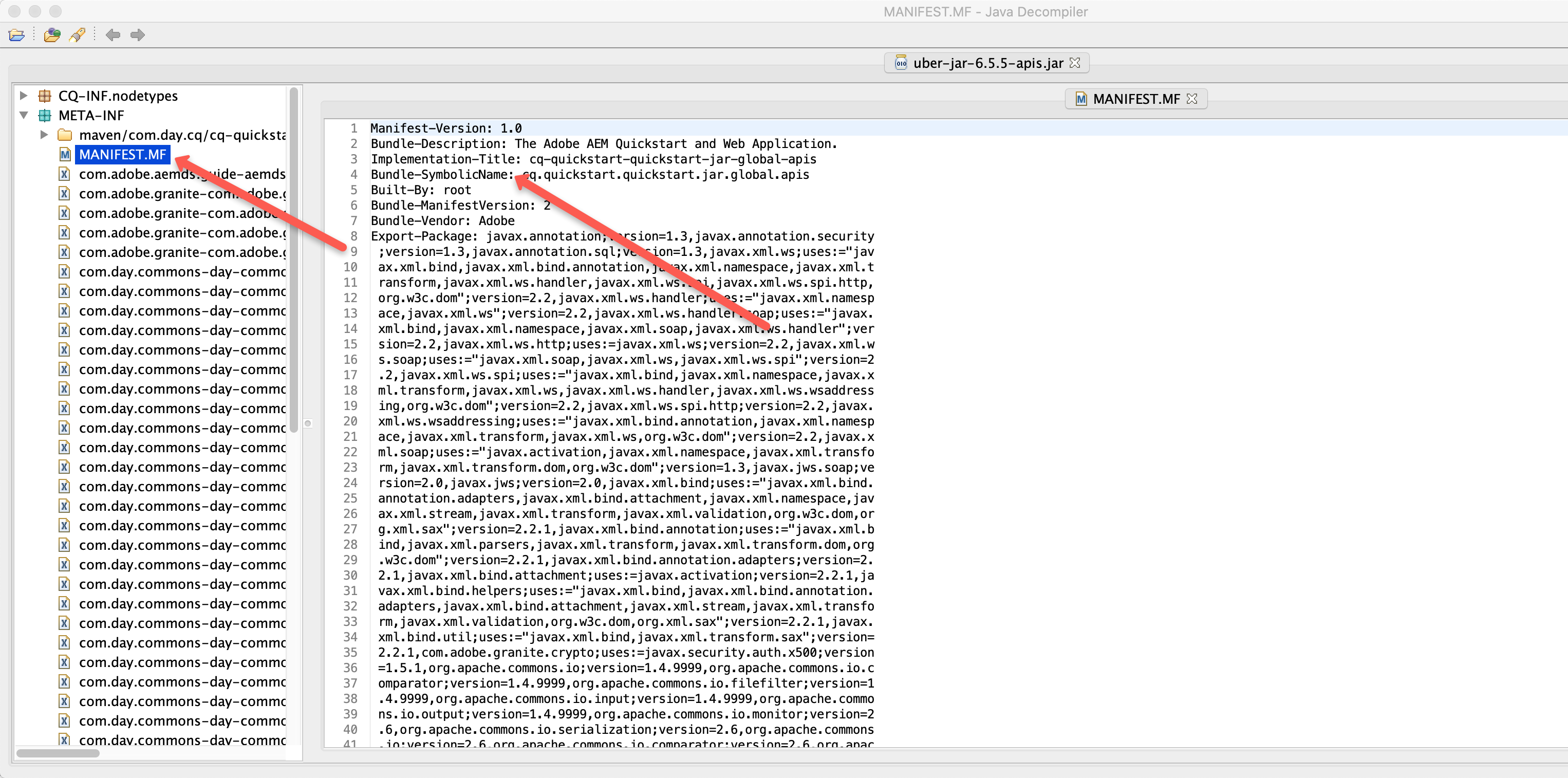Click the MANIFEST.MF file icon in tree
This screenshot has height=778, width=1568.
point(65,155)
